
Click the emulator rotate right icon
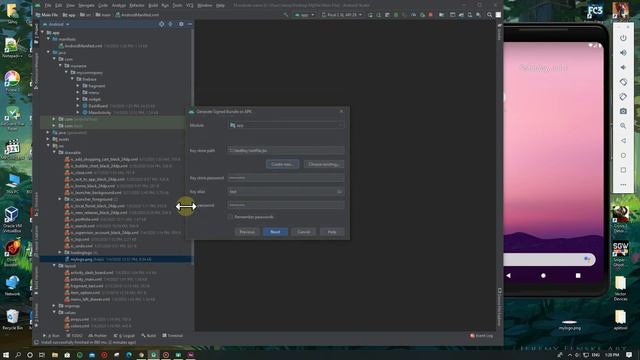(623, 97)
